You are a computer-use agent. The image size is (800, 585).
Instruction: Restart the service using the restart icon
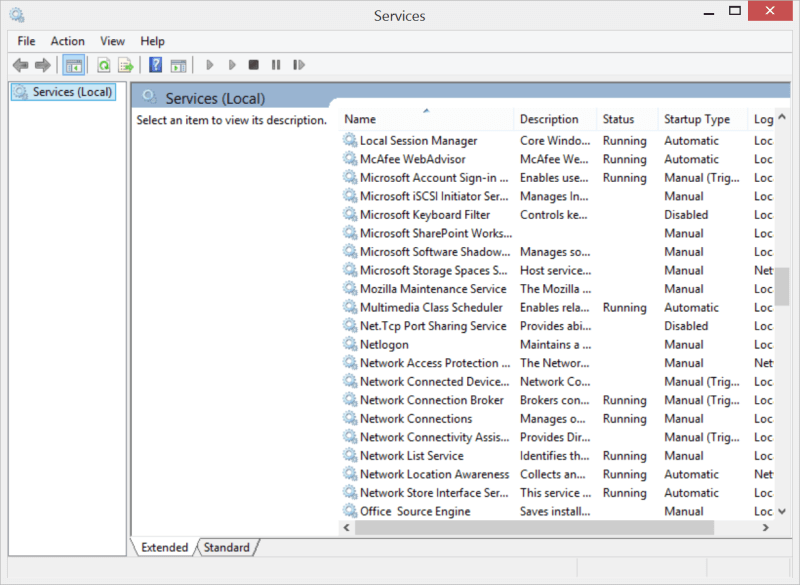coord(298,64)
